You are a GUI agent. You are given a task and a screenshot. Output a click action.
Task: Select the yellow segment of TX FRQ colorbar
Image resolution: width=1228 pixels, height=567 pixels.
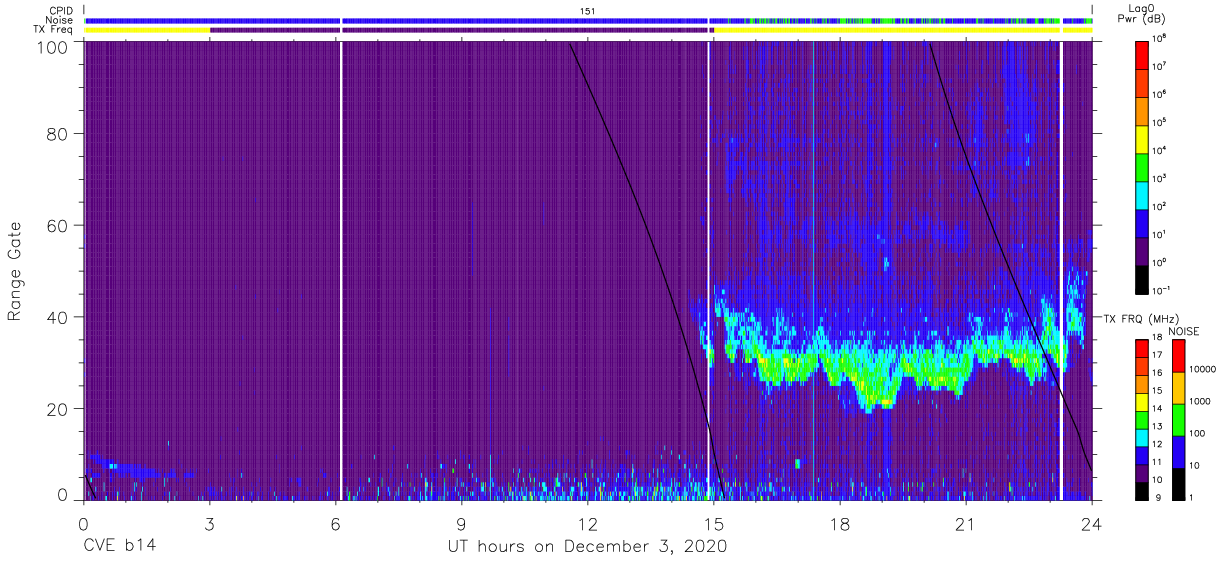coord(1142,401)
